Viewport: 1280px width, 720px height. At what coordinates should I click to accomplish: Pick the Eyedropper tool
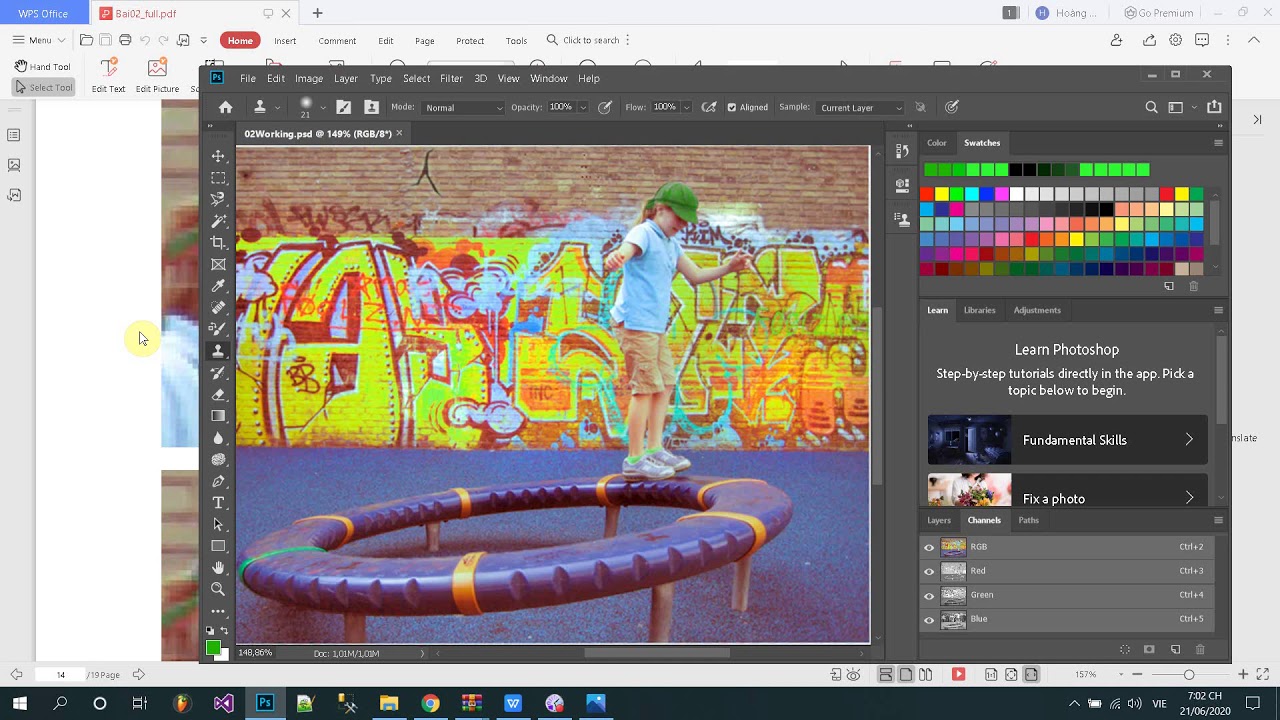[218, 286]
